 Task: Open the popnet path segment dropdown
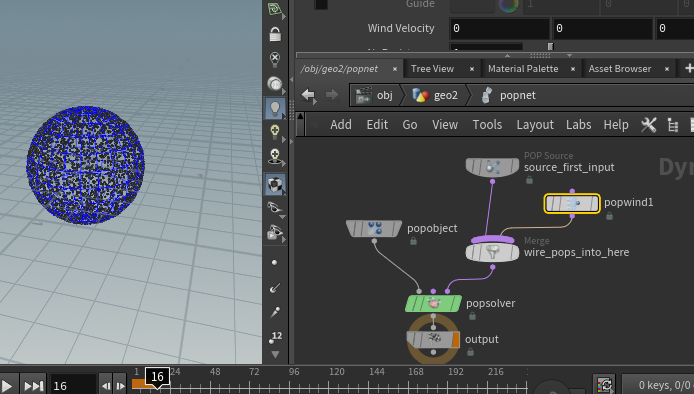517,95
